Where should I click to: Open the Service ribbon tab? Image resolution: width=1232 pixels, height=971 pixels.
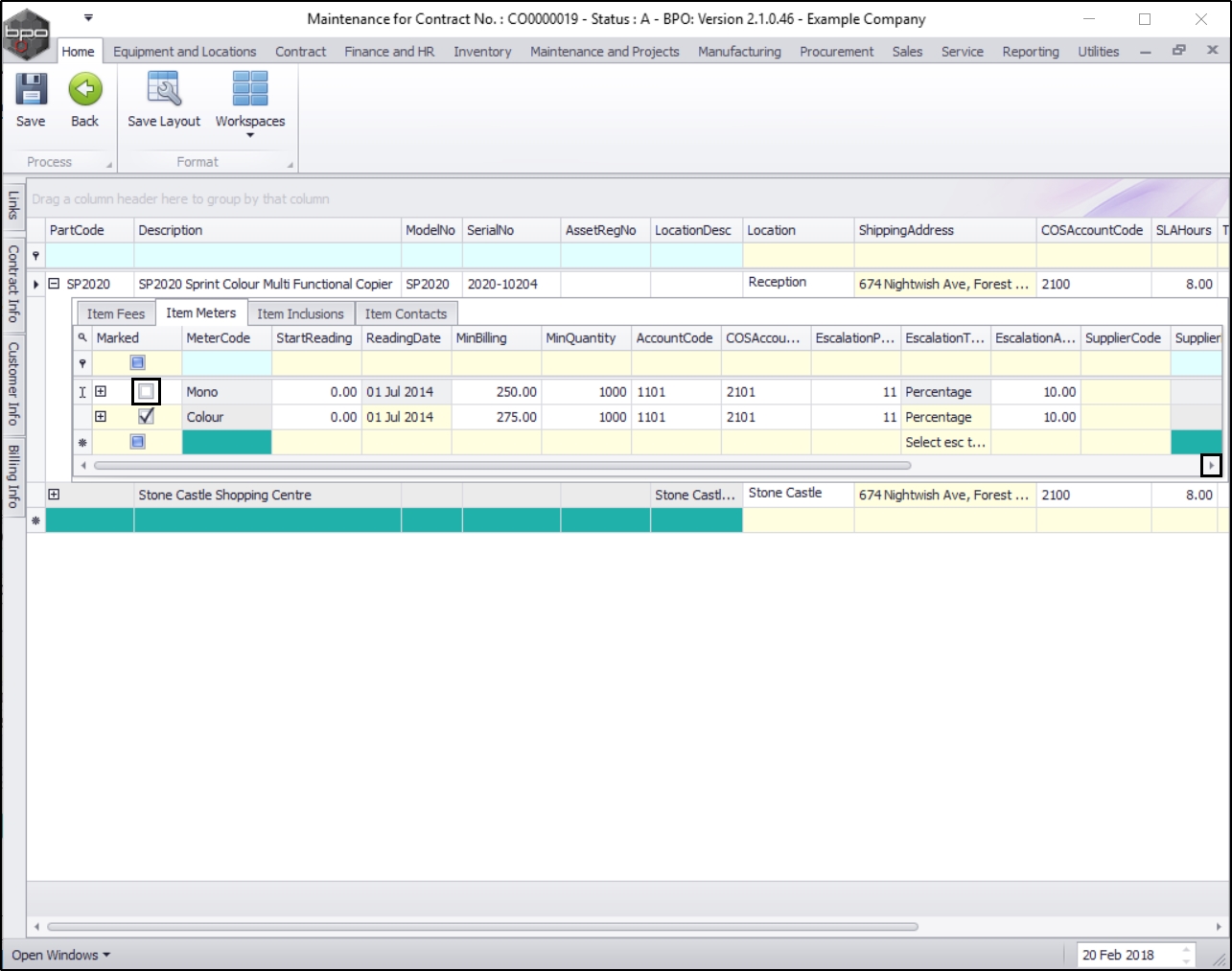[963, 52]
